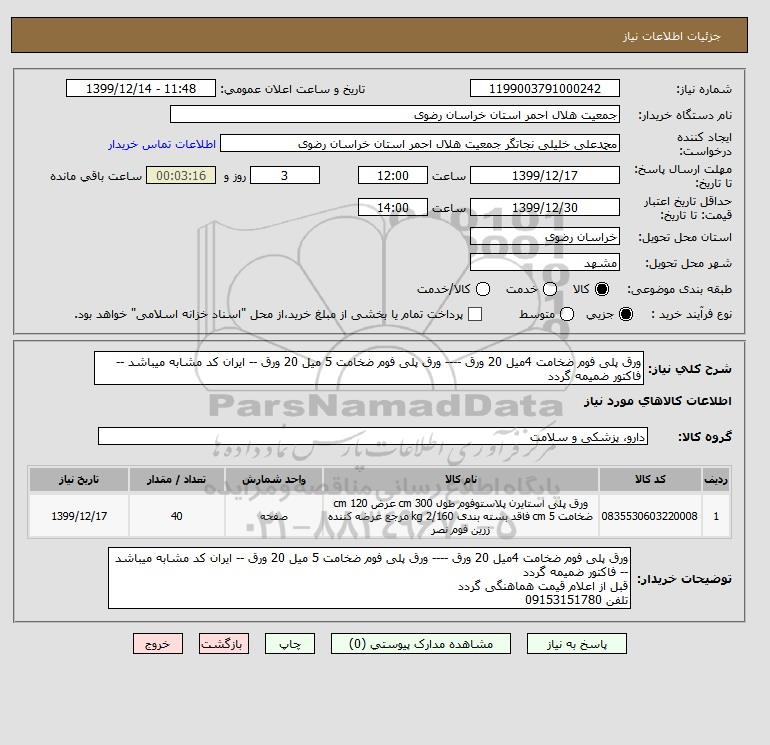The image size is (770, 745).
Task: Click remaining time countdown 00:03:16
Action: pos(181,175)
